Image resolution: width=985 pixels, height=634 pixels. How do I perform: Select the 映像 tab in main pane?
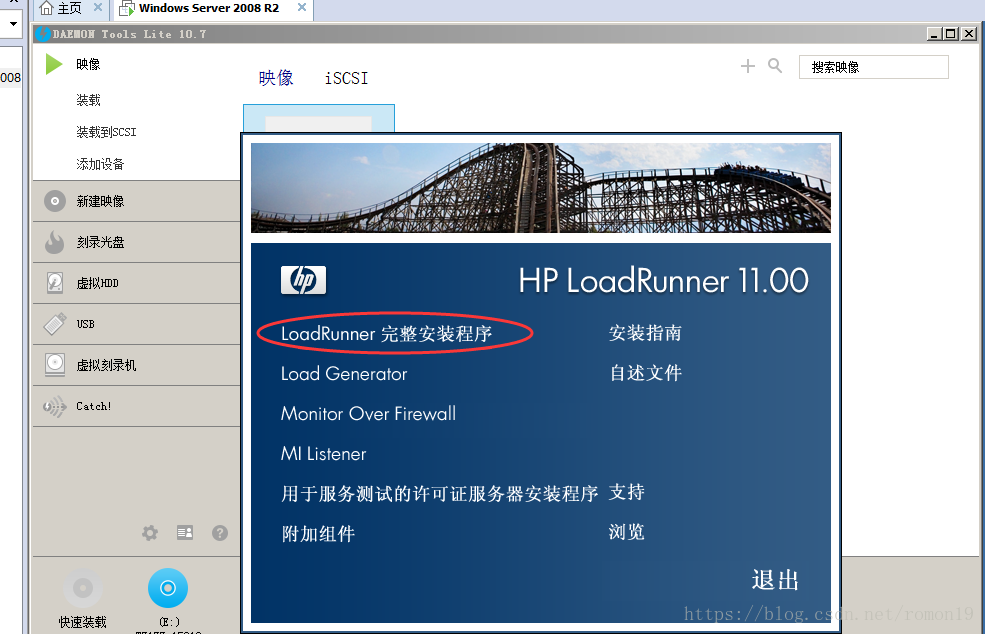pyautogui.click(x=276, y=78)
